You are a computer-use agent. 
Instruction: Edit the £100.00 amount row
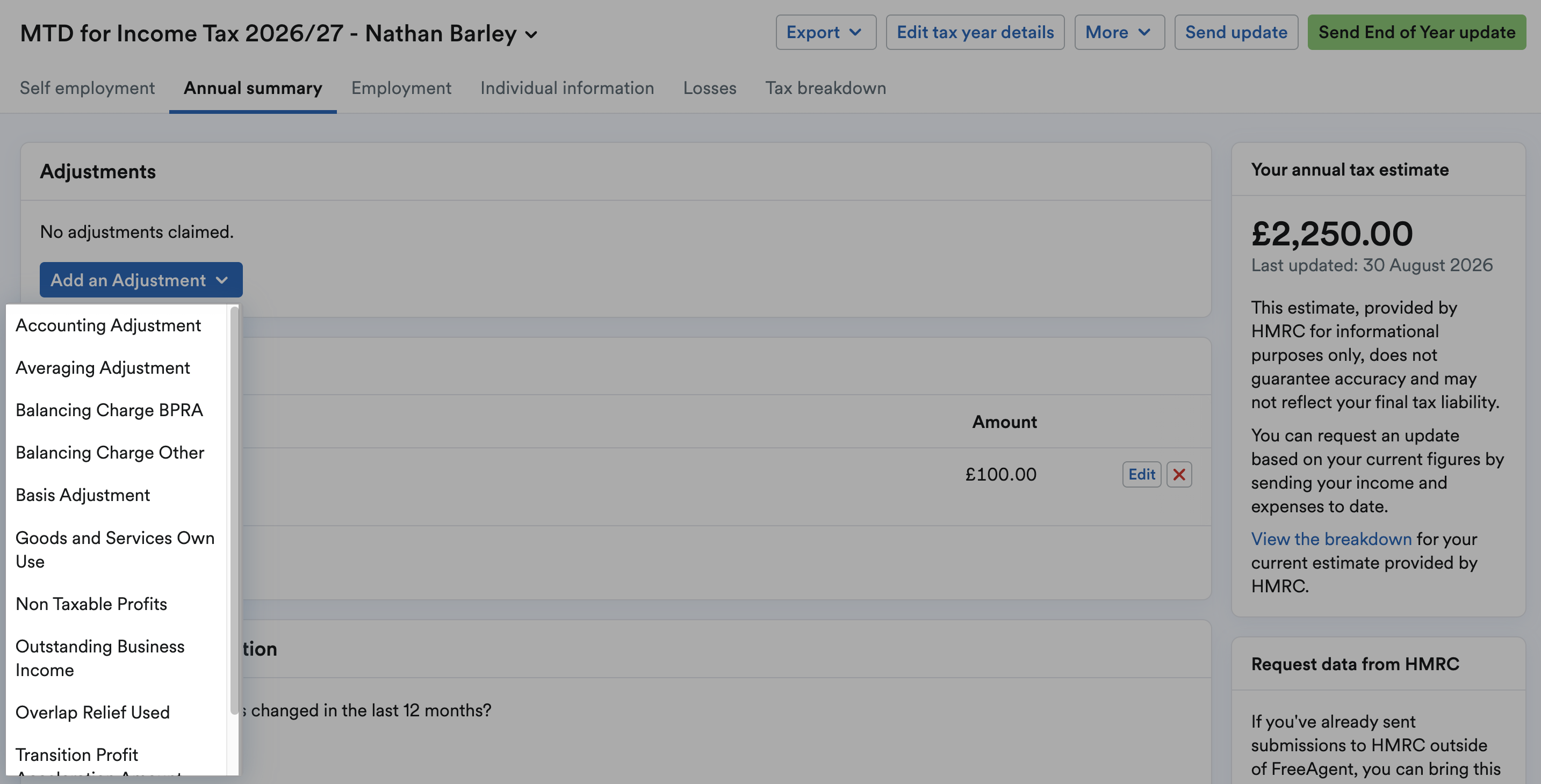(1141, 474)
